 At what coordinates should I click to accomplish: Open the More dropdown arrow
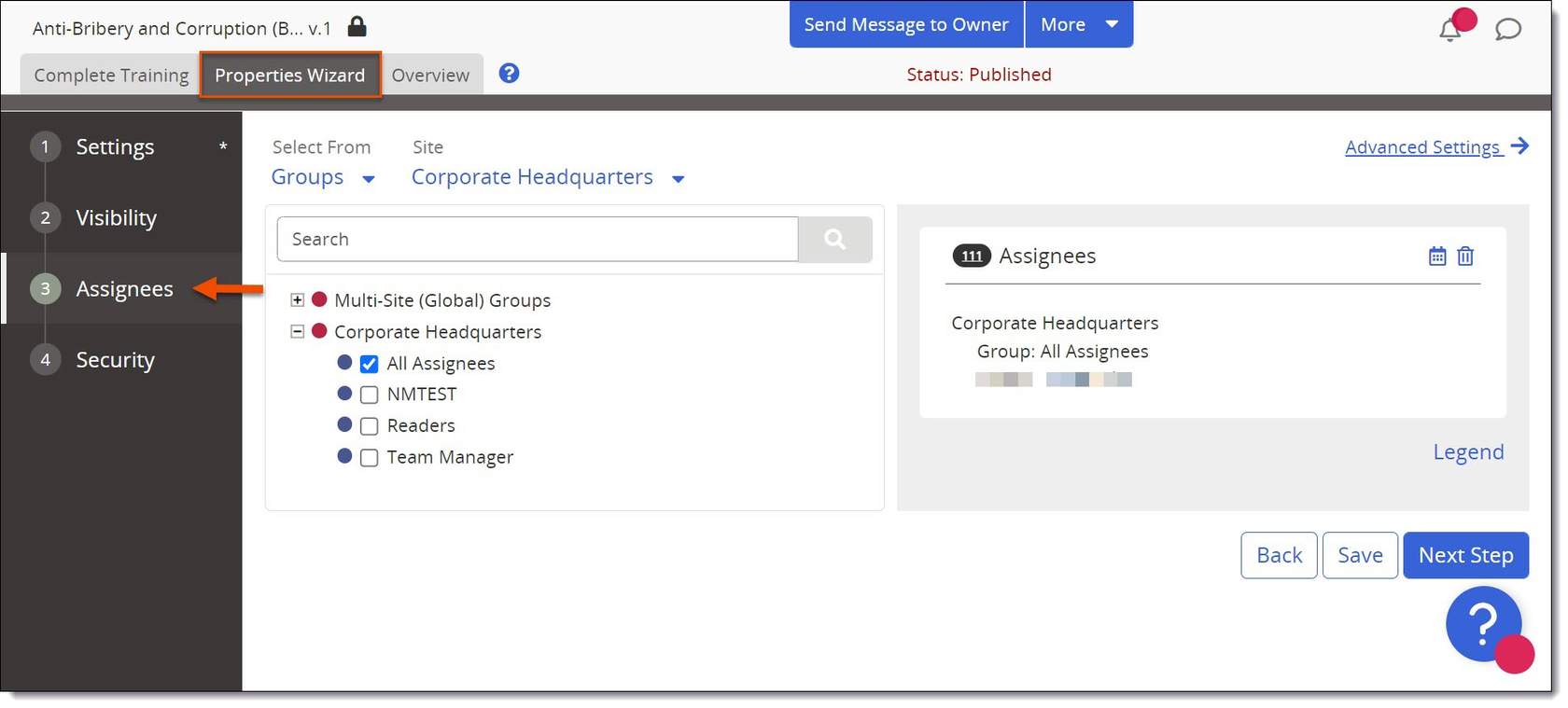(x=1112, y=24)
